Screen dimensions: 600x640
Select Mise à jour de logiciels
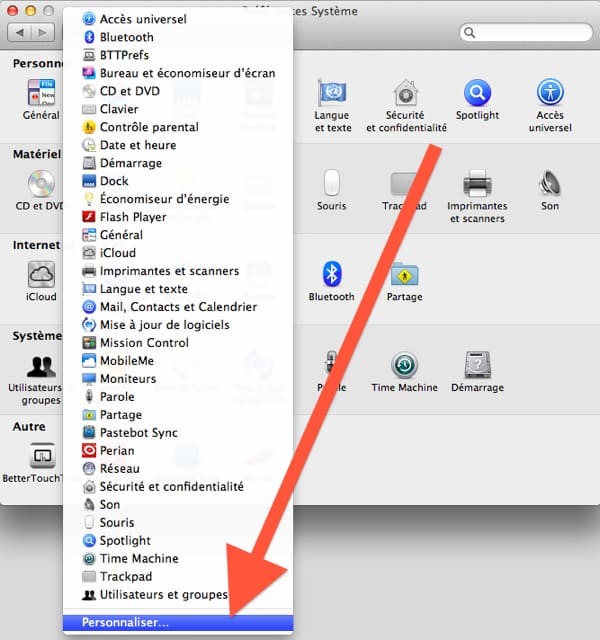pyautogui.click(x=178, y=324)
